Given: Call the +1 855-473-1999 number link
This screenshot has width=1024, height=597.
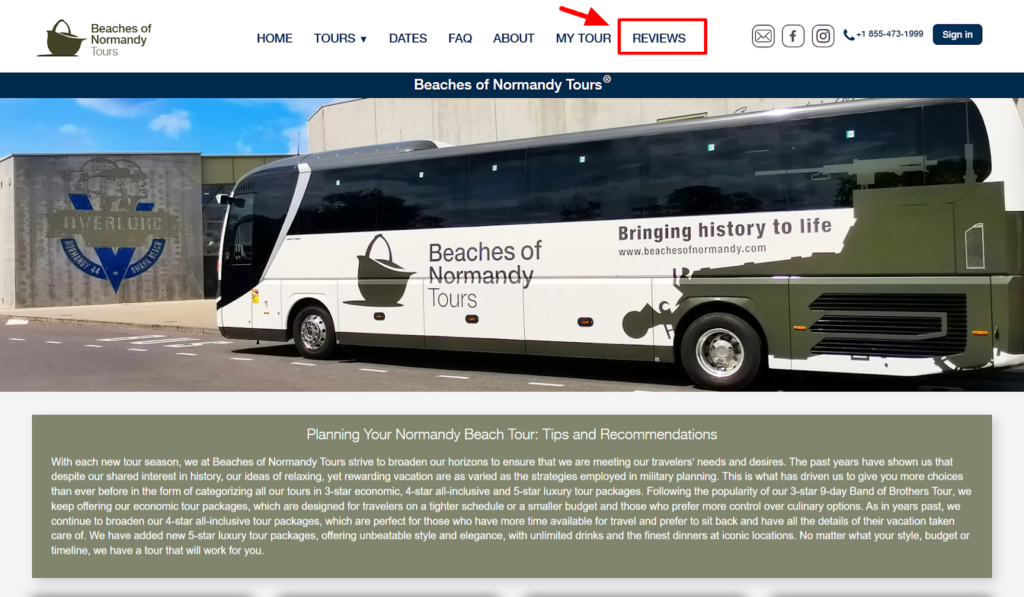Looking at the screenshot, I should 889,34.
